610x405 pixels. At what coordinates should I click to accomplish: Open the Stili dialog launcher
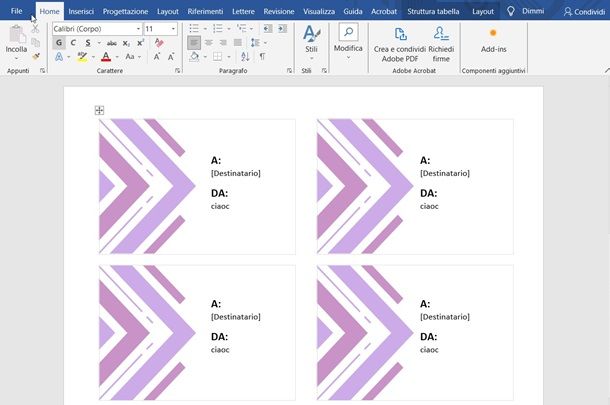pos(324,70)
